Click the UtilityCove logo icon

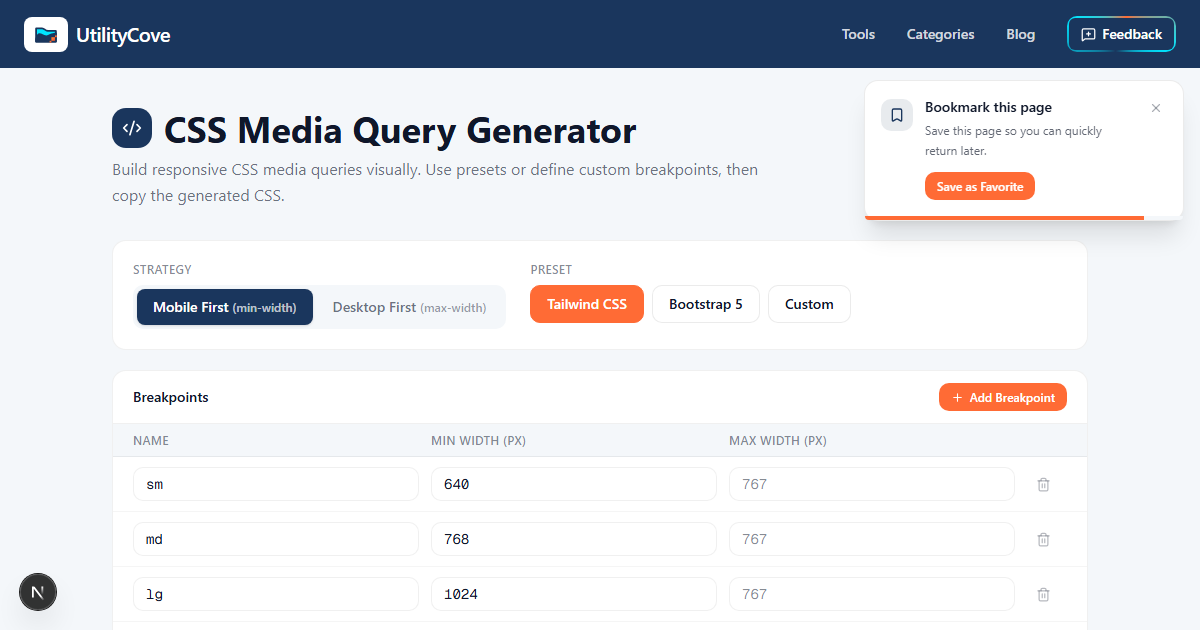[46, 34]
